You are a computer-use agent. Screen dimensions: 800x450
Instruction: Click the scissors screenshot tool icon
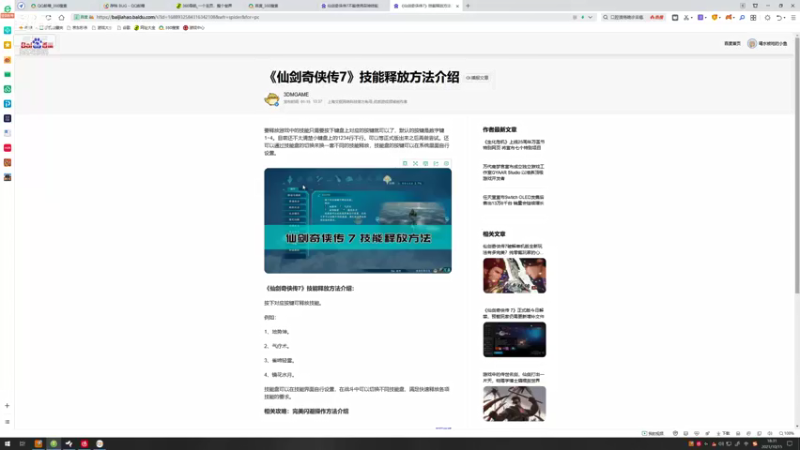click(x=686, y=17)
